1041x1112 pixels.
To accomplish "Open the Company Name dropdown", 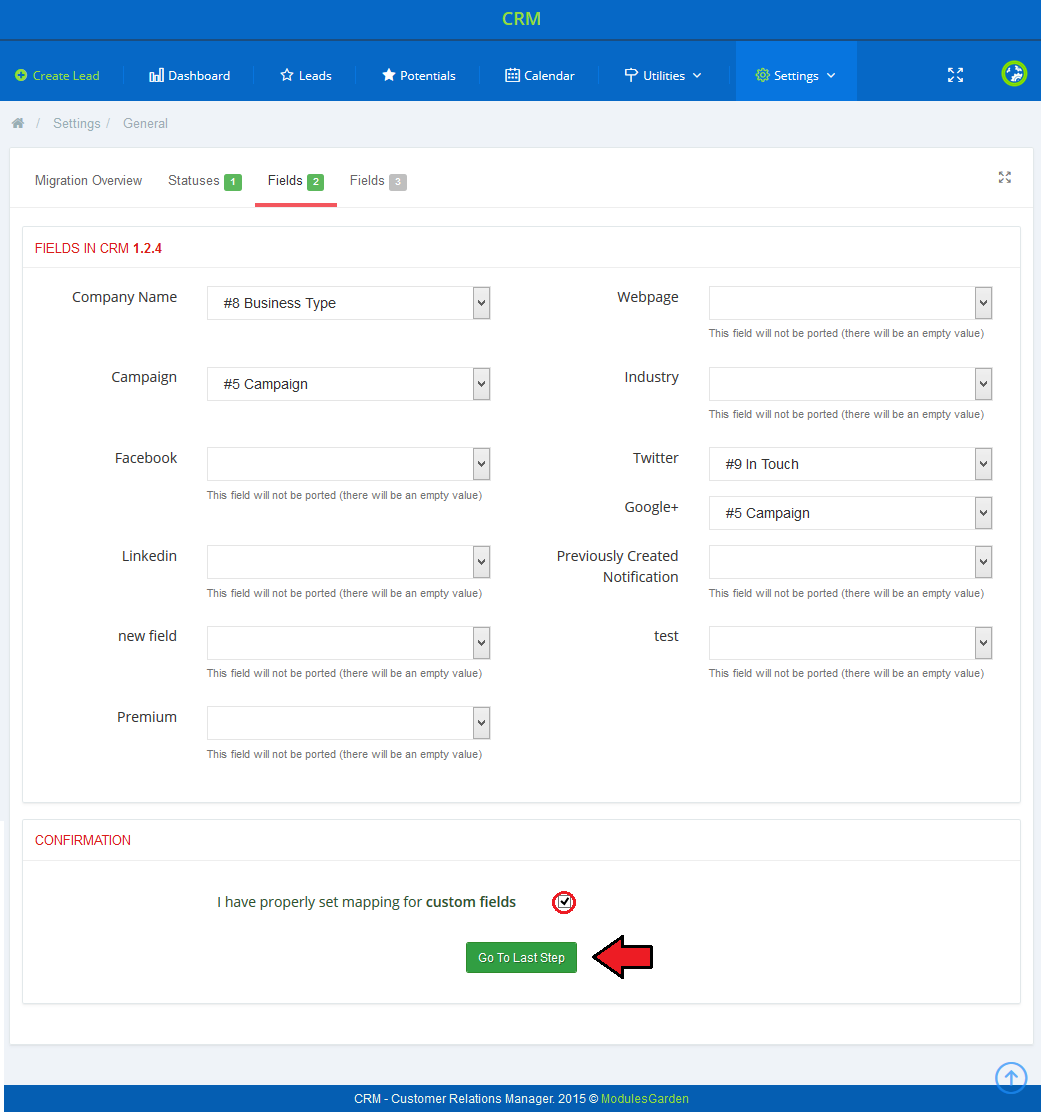I will tap(348, 303).
